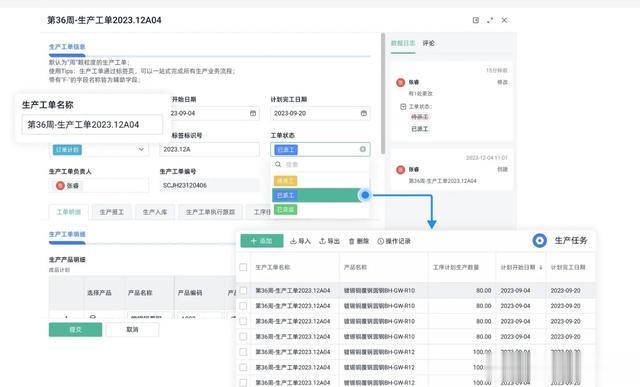The width and height of the screenshot is (640, 387).
Task: Click the 生产产品明细 label
Action: tap(67, 260)
